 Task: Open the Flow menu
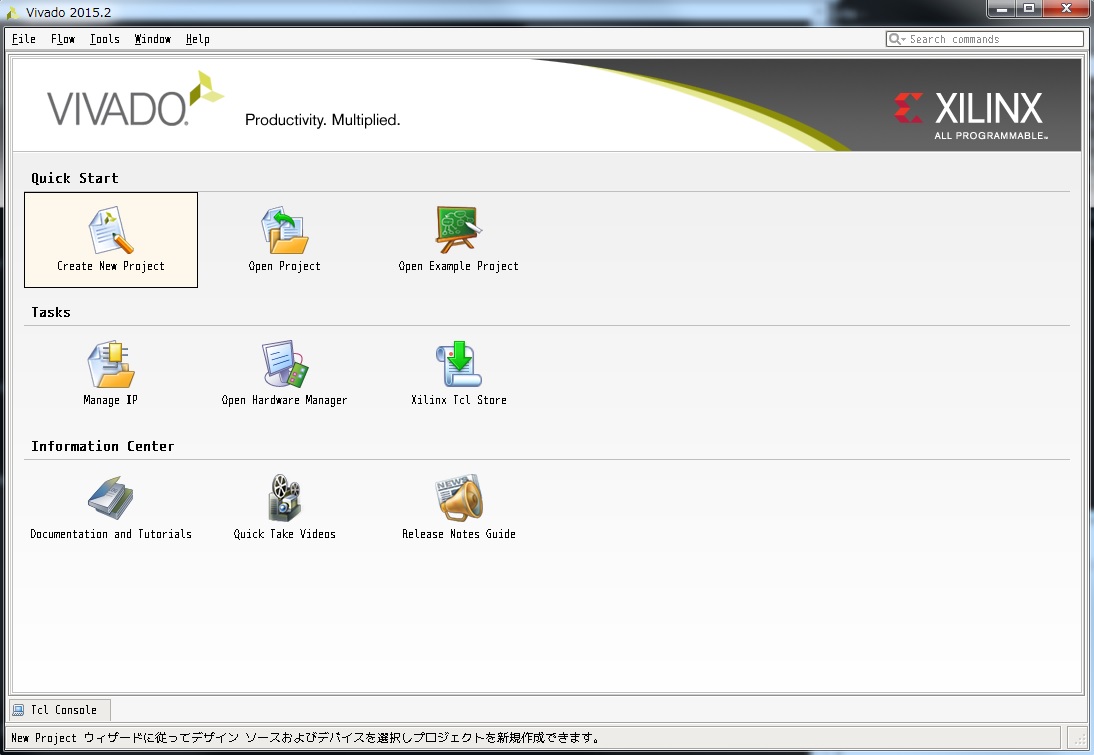[63, 39]
